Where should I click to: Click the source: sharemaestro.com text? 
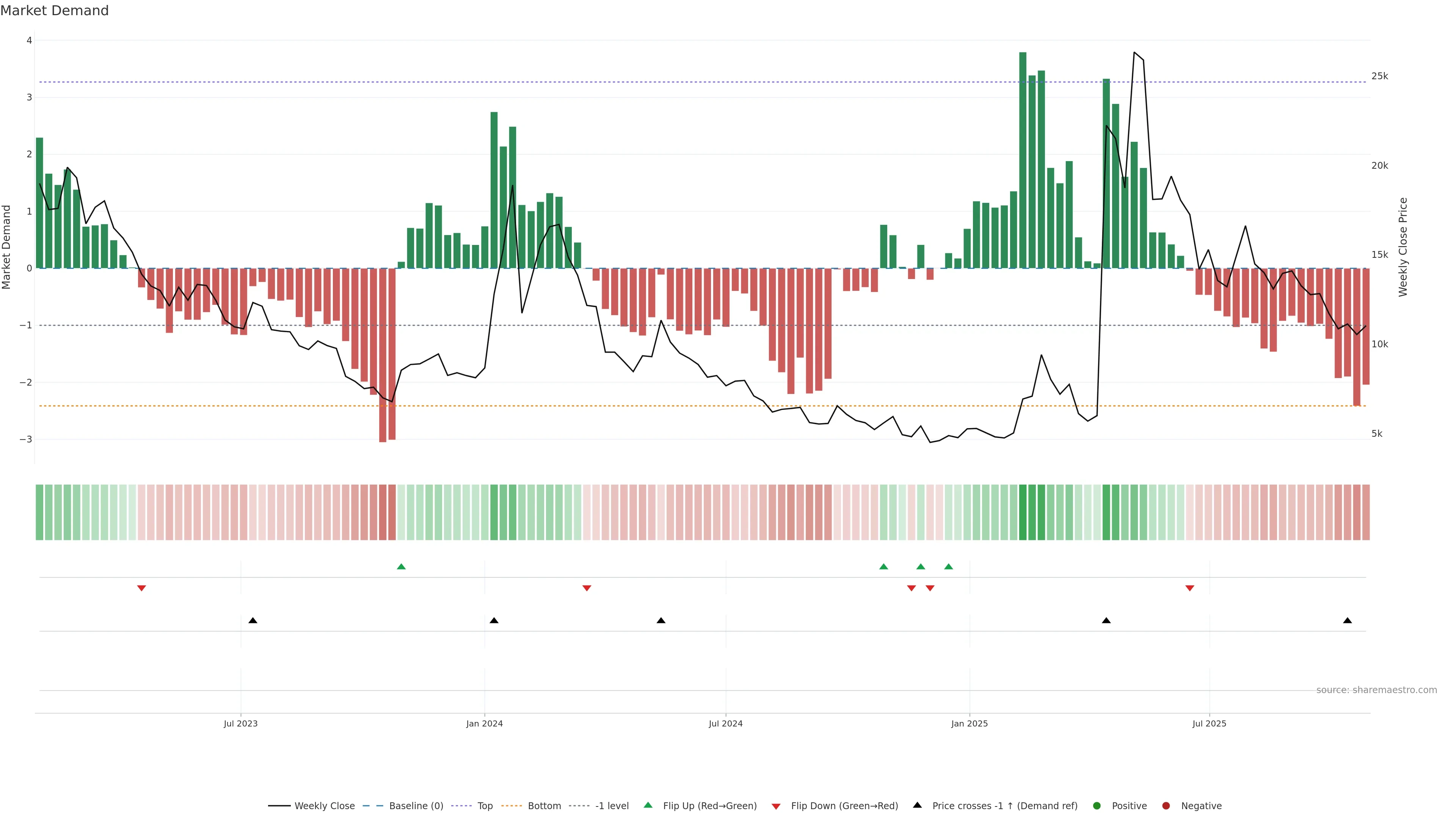tap(1376, 690)
